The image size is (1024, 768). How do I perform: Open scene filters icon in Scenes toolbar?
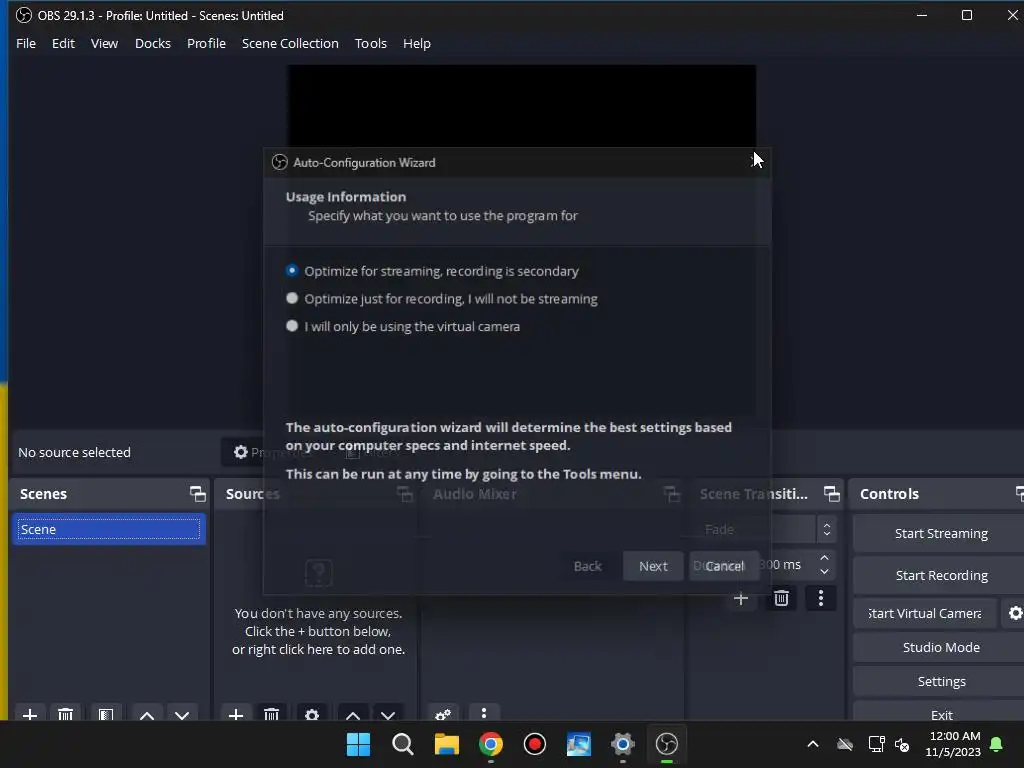coord(106,714)
